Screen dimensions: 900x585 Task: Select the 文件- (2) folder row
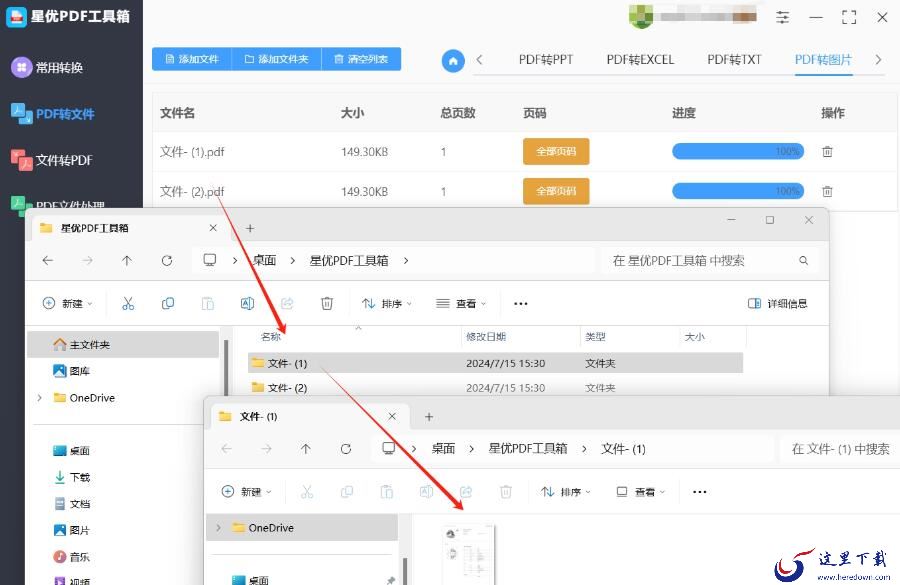point(495,388)
